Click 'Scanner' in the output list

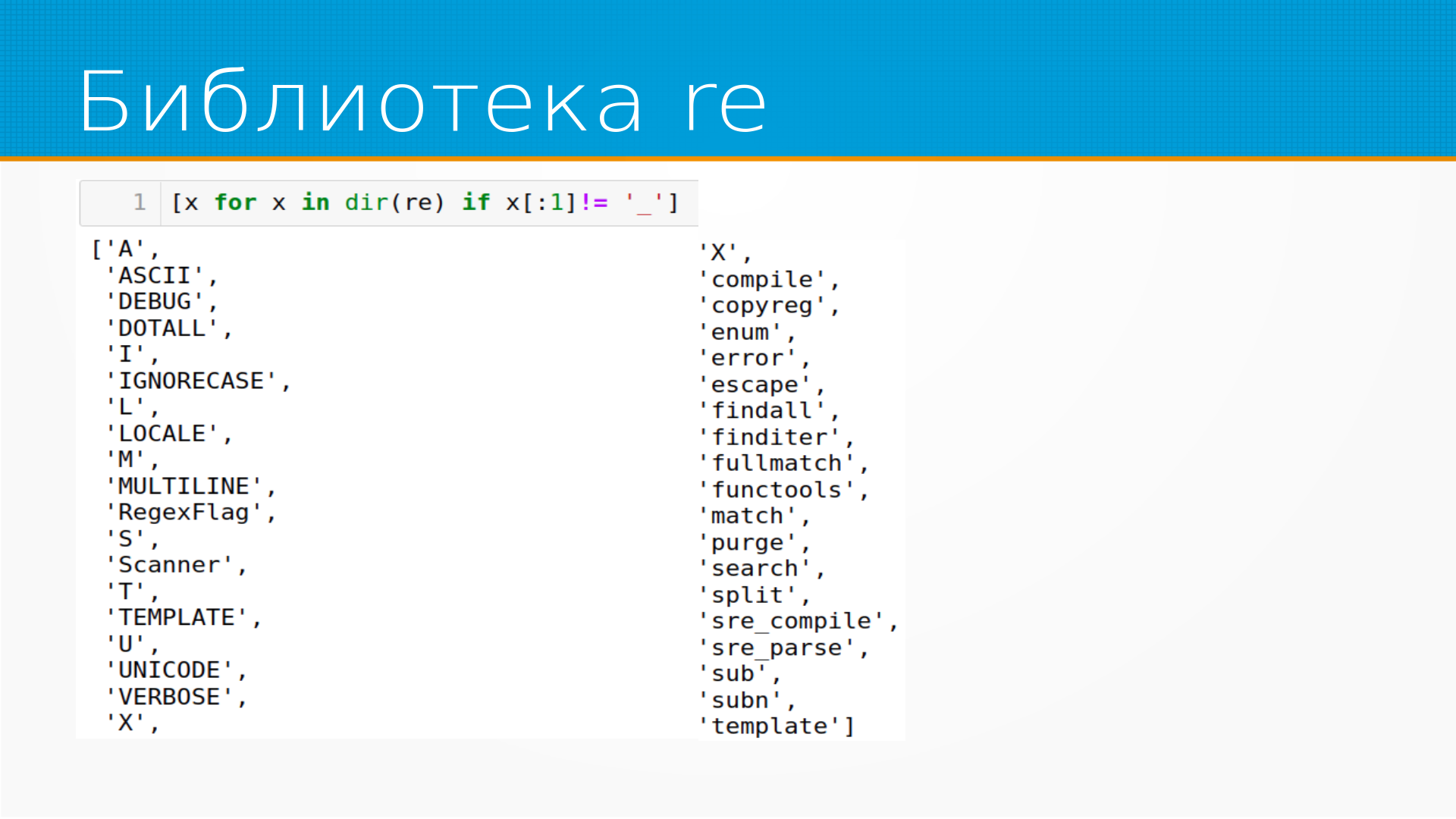point(169,565)
